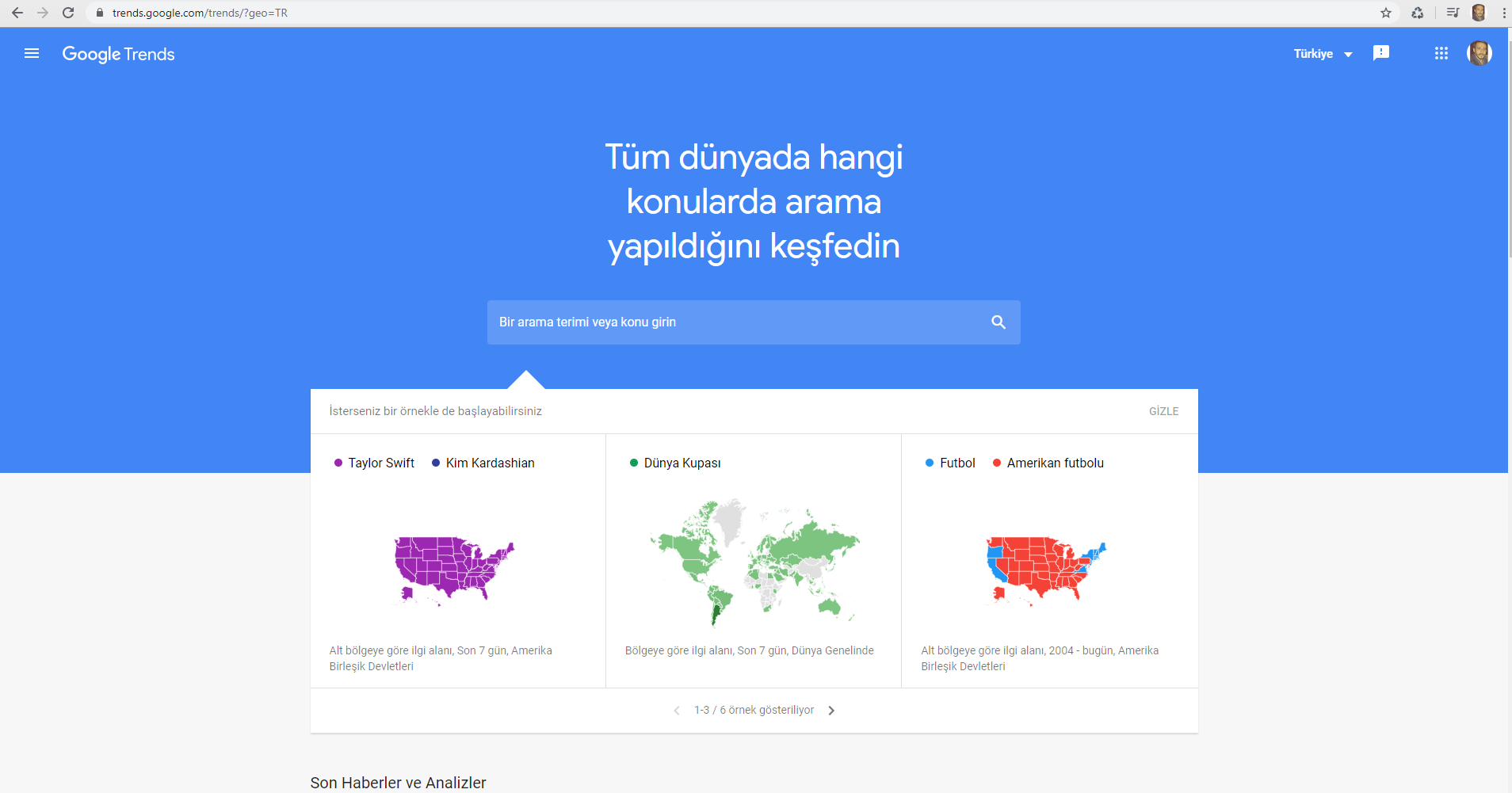Click the send feedback icon
Screen dimensions: 1512x793
tap(1381, 53)
